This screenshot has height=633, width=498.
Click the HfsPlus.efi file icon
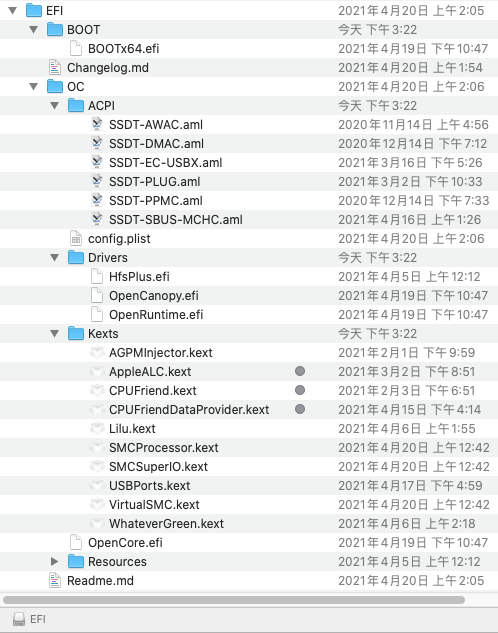(x=97, y=277)
